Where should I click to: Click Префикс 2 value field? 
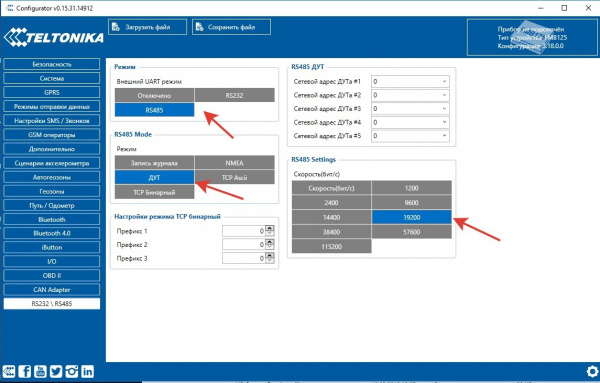click(244, 244)
